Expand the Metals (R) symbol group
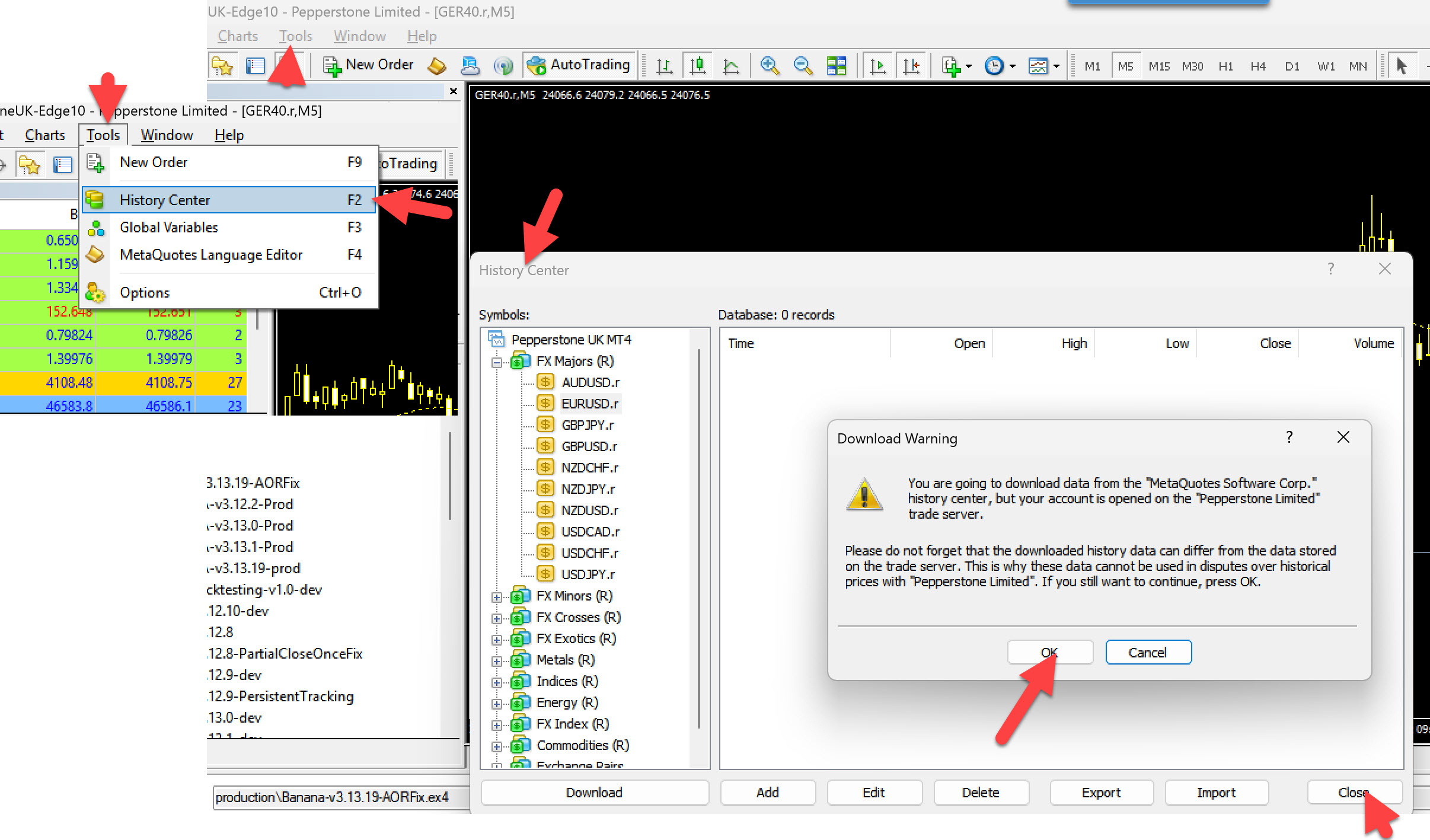1430x840 pixels. [x=497, y=660]
